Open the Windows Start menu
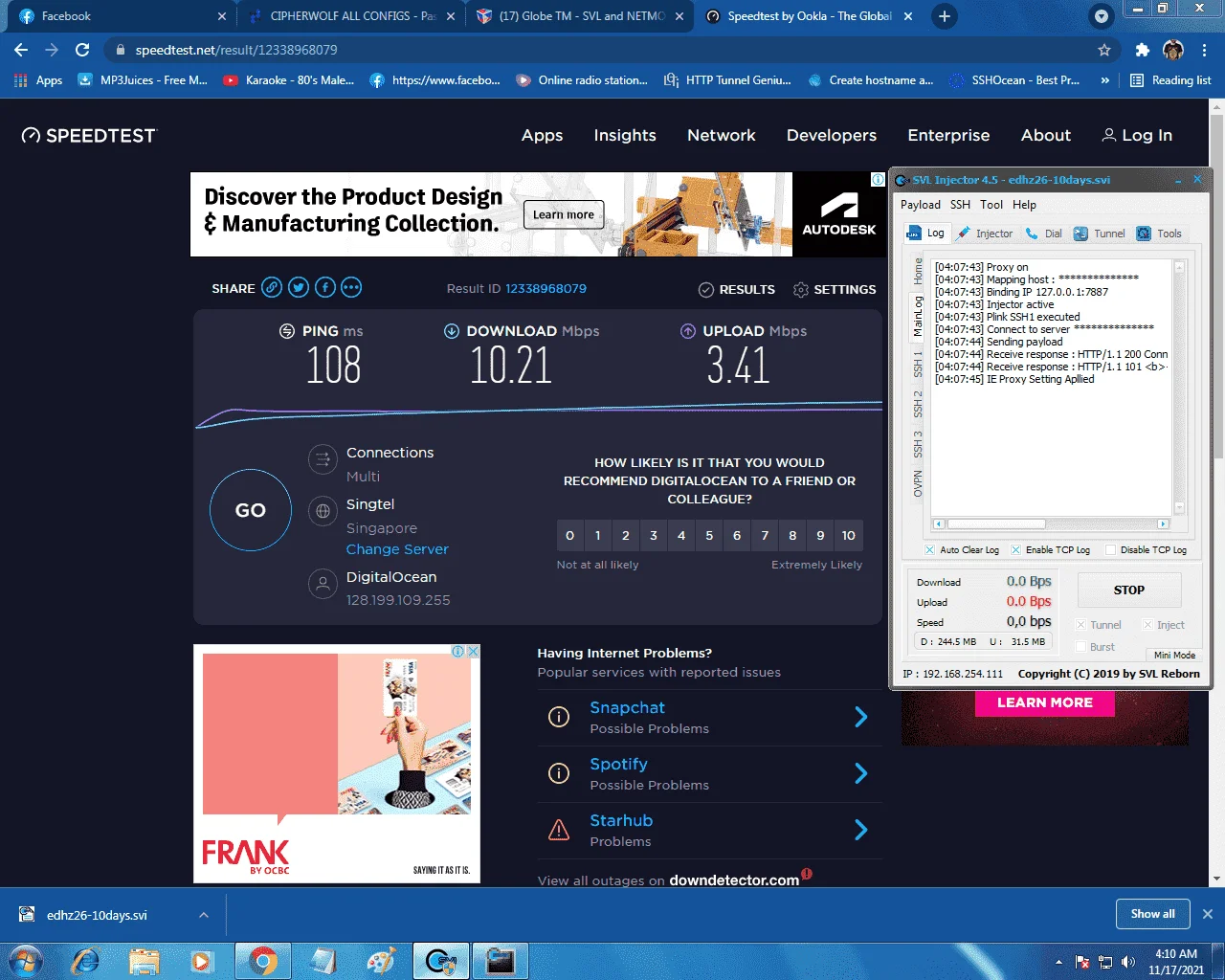The height and width of the screenshot is (980, 1225). (x=26, y=960)
